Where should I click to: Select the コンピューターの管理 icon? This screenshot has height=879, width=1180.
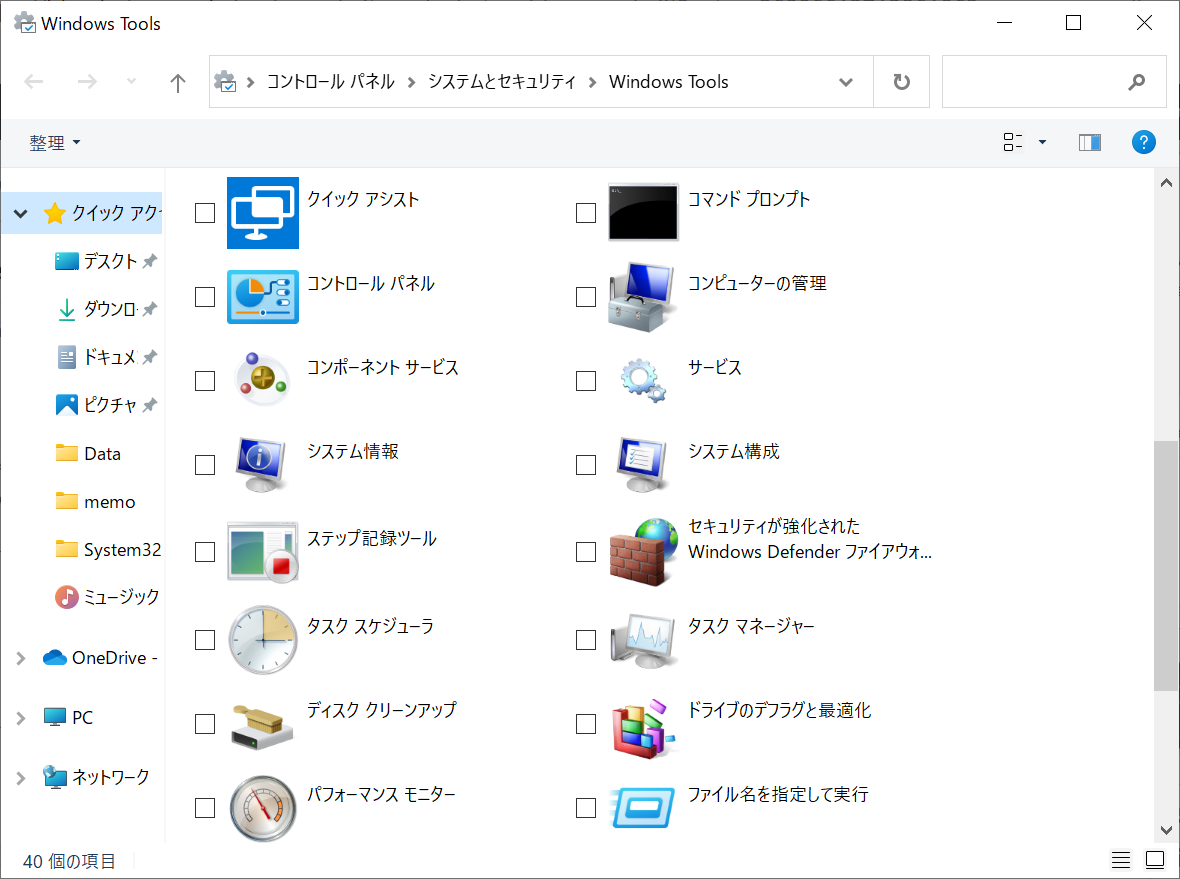pos(641,297)
